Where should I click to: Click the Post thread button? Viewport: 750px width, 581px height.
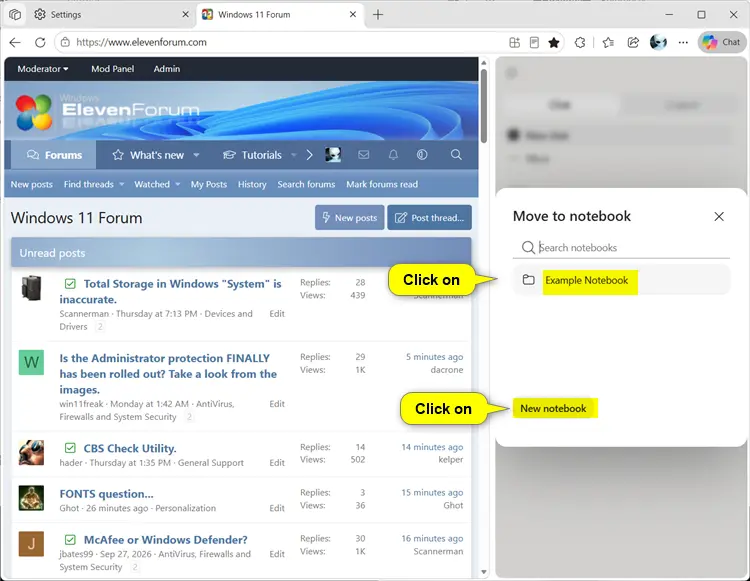point(430,218)
